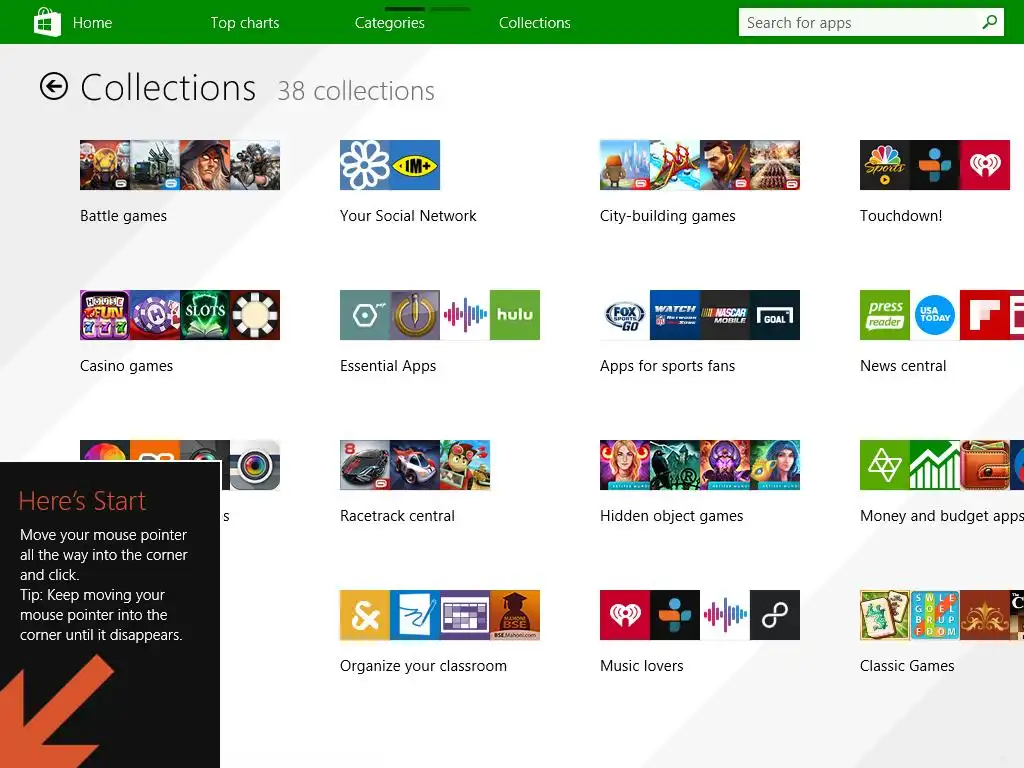Open the Casino games collection
Screen dimensions: 1024x768
click(x=127, y=366)
